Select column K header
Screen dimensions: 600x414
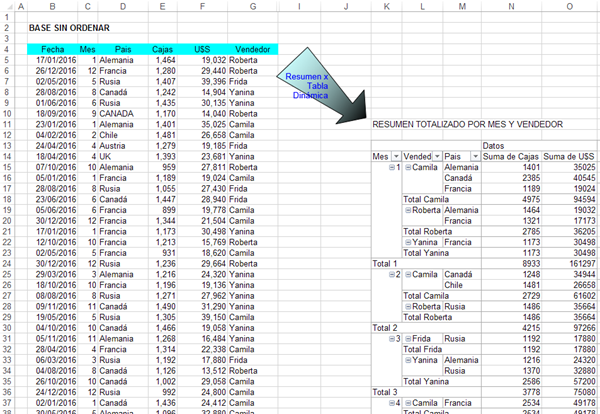coord(386,6)
